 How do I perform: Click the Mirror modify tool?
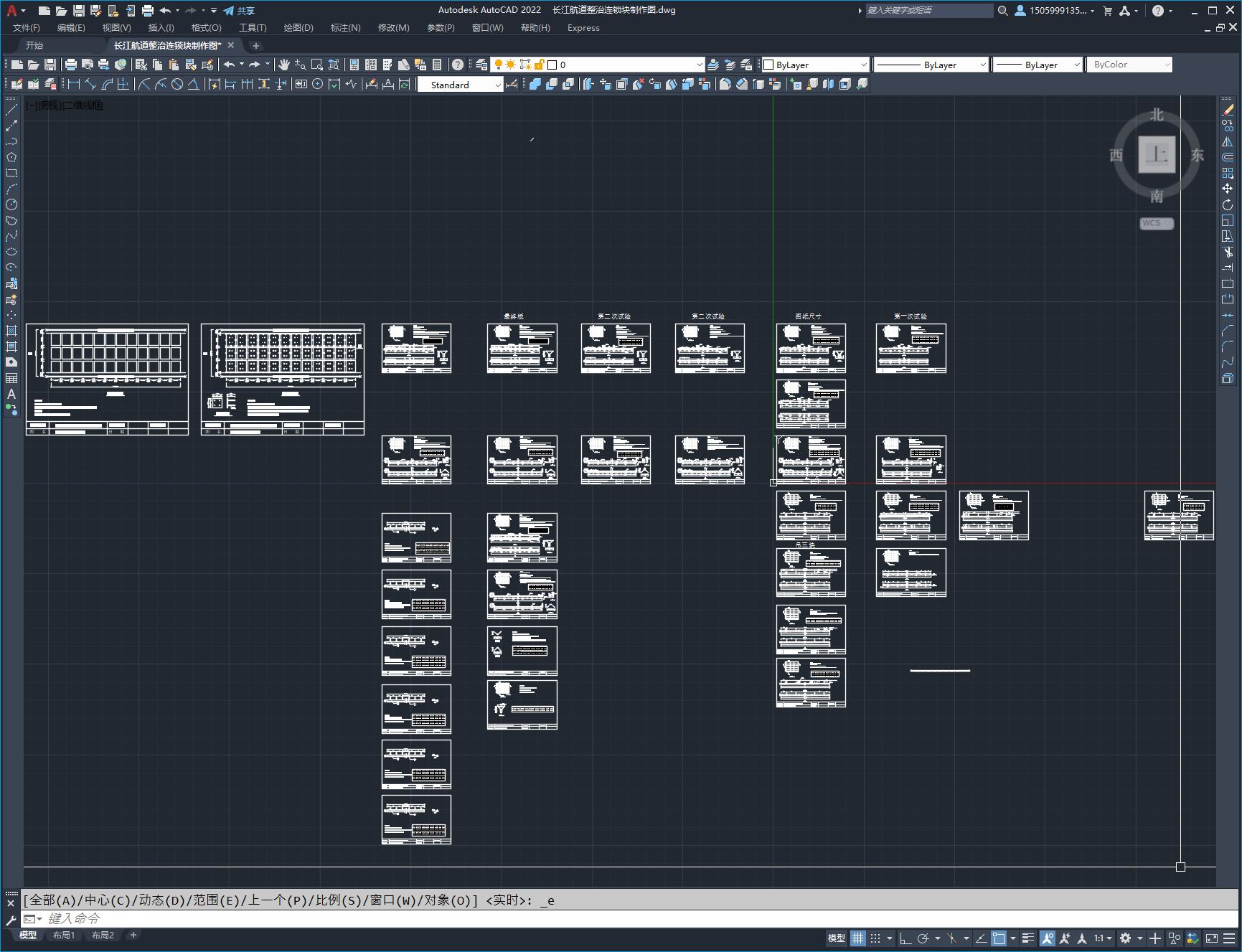click(x=1228, y=141)
